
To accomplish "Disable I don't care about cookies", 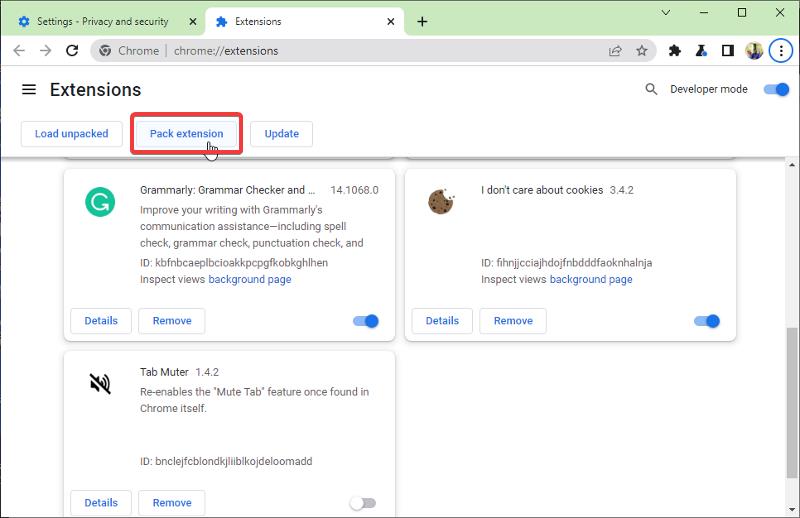I will click(707, 321).
